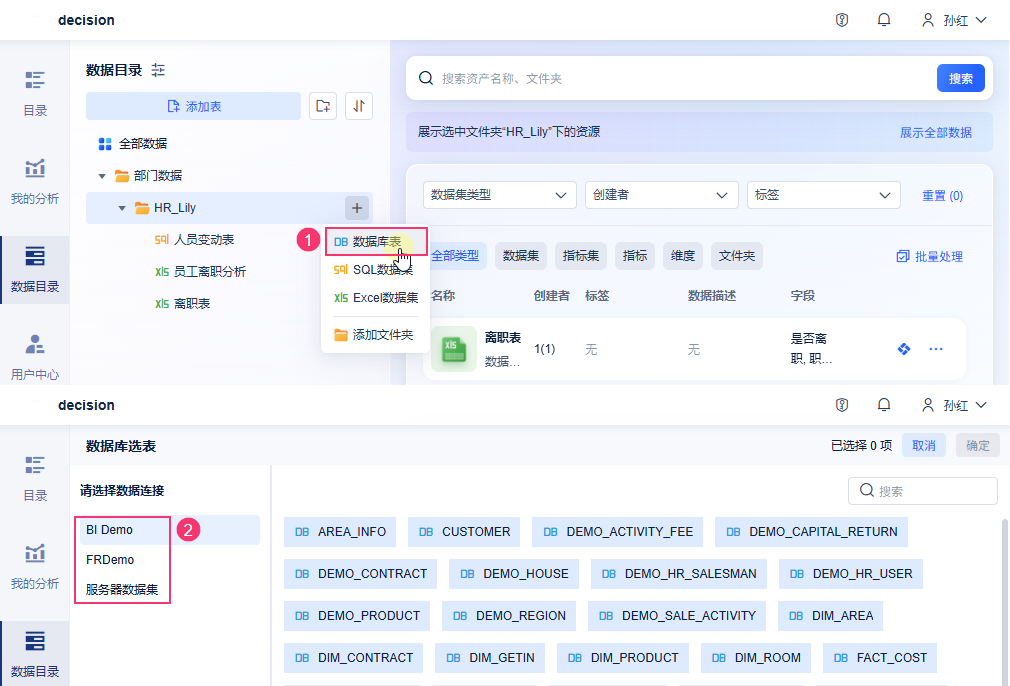
Task: Click the search assets input field
Action: click(x=680, y=78)
